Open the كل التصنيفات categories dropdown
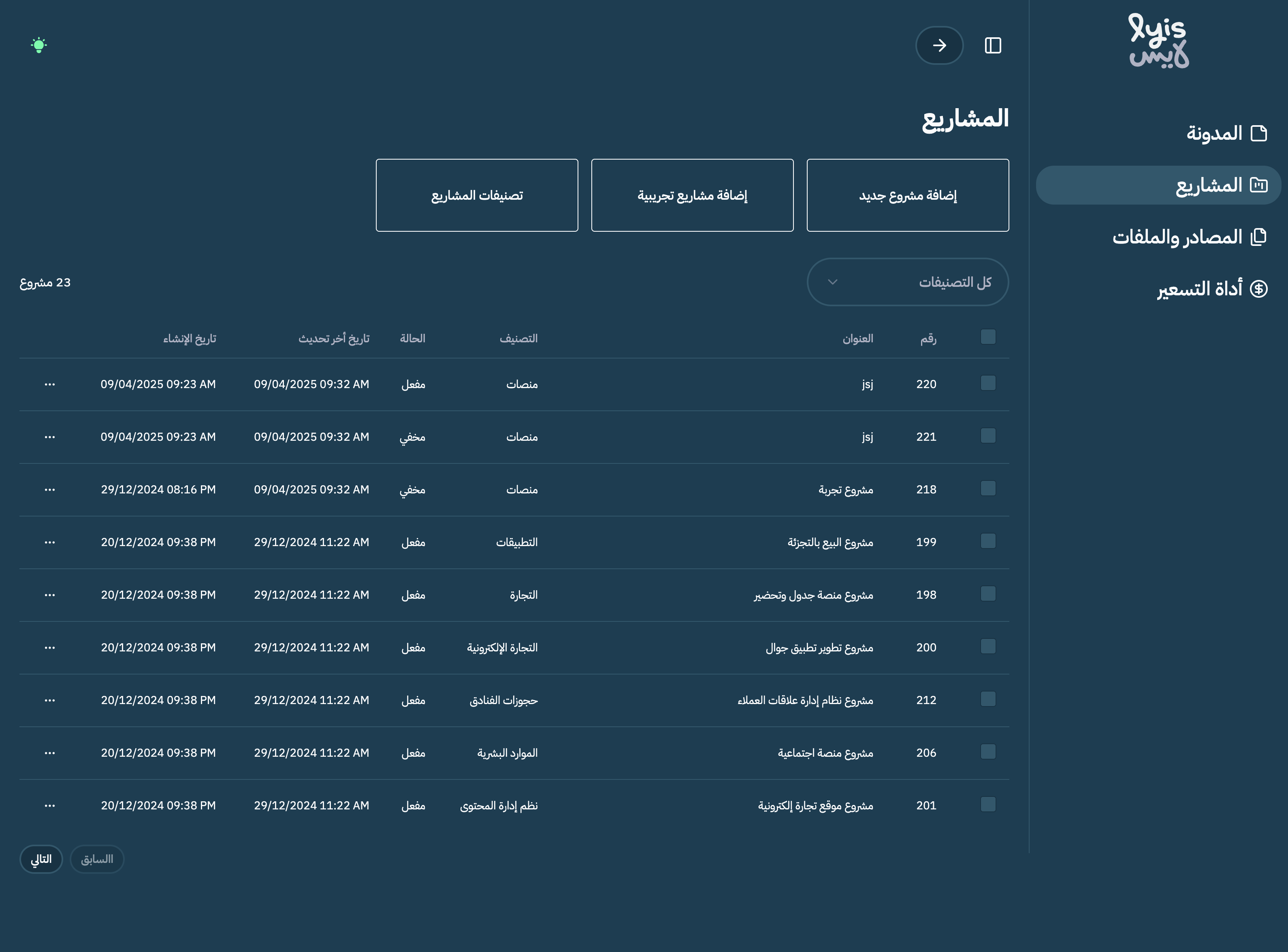 coord(908,282)
